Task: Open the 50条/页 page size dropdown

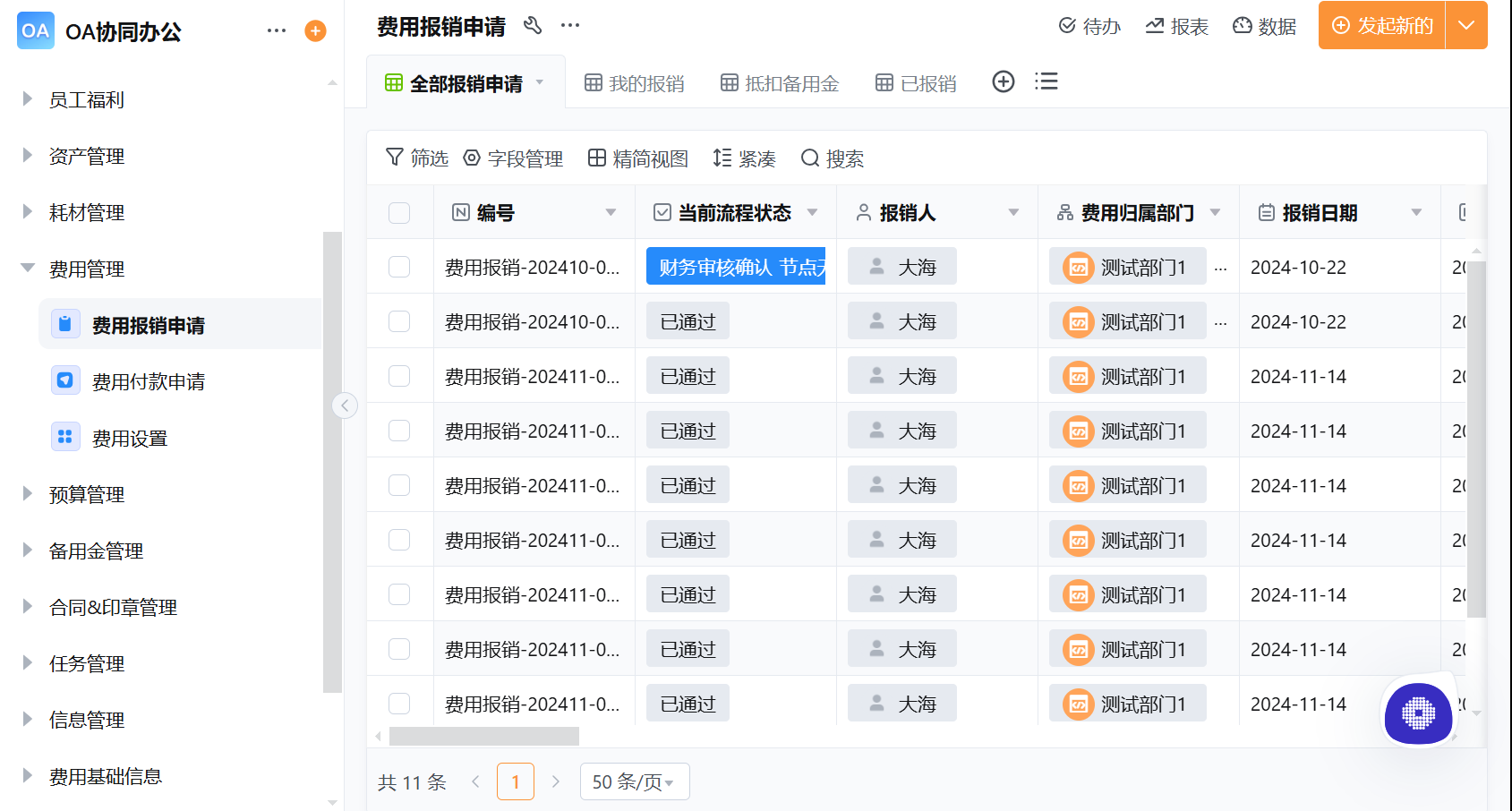Action: click(x=634, y=781)
